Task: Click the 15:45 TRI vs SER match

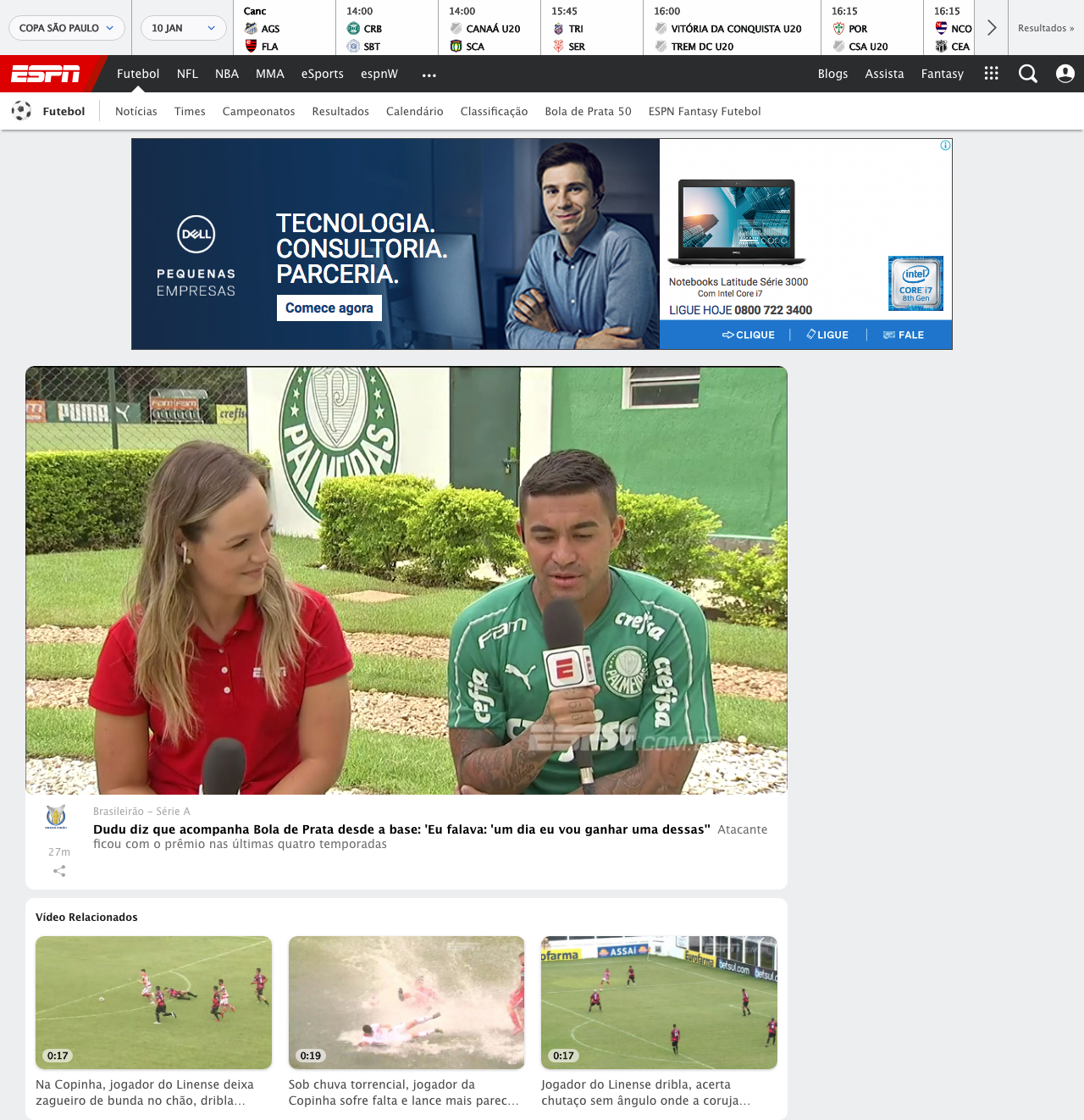Action: coord(591,28)
